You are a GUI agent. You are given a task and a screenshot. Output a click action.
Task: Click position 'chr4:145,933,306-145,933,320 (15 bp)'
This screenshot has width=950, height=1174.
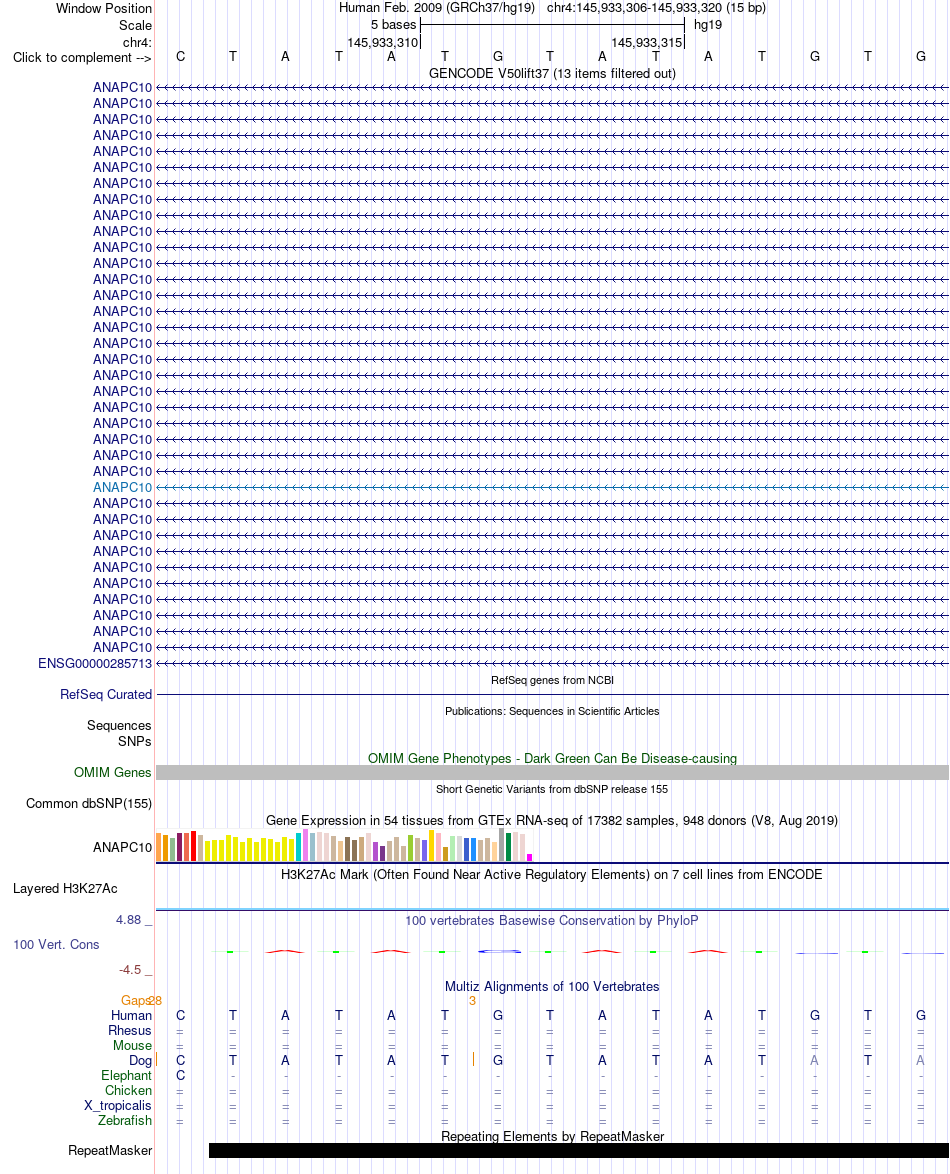(x=657, y=7)
